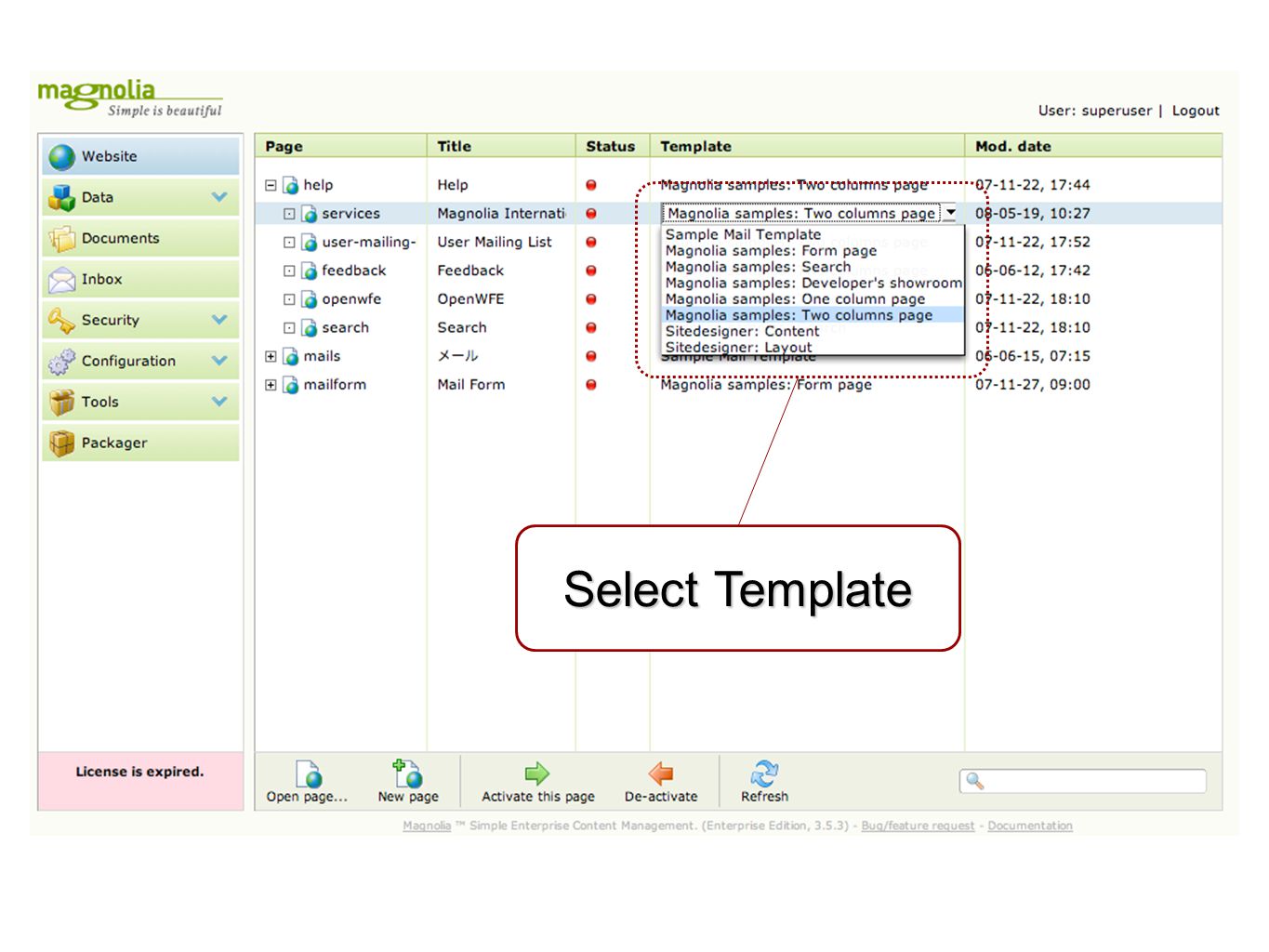Click the New page icon
This screenshot has width=1269, height=952.
407,773
